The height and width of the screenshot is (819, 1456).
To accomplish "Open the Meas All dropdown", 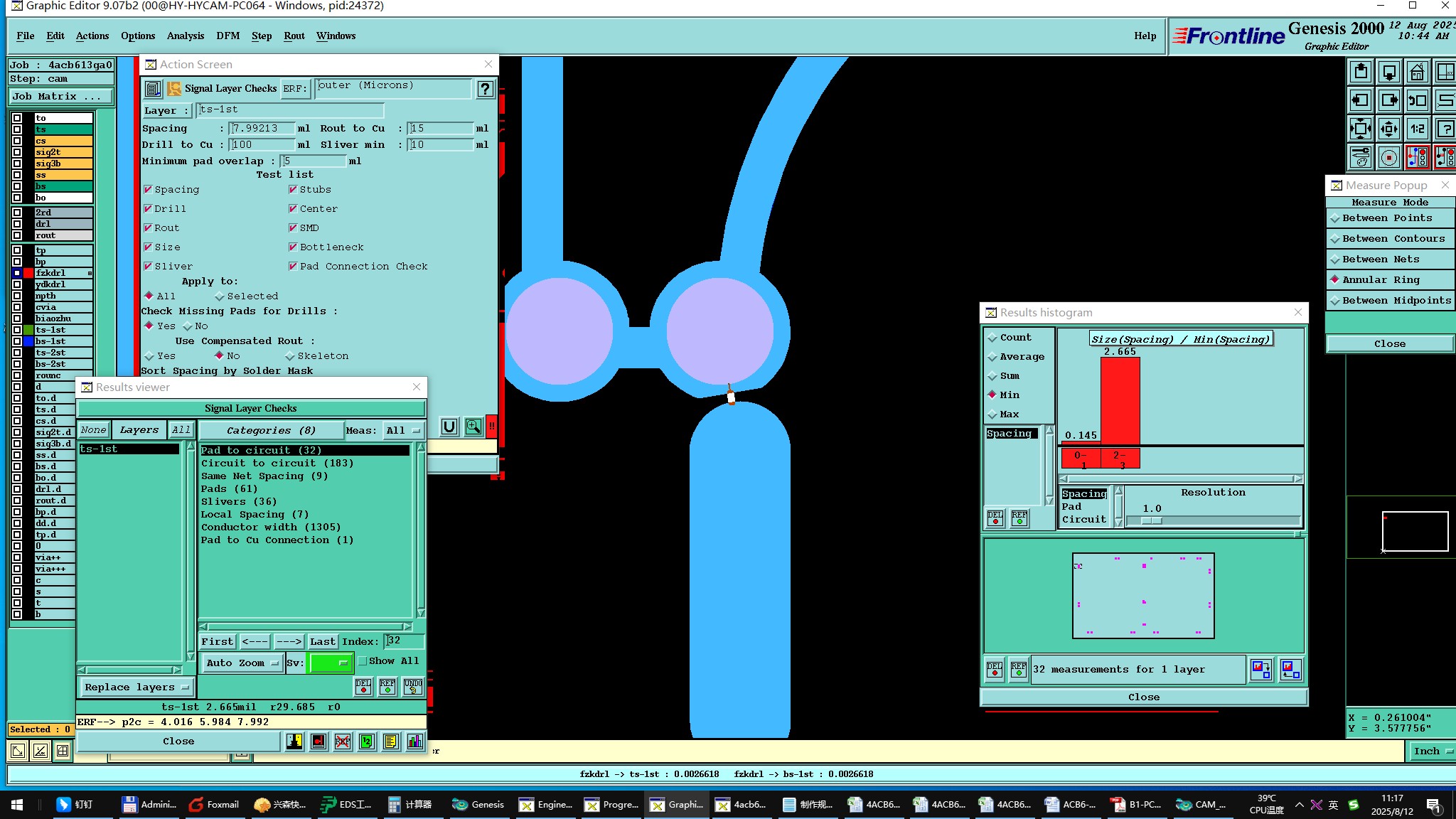I will pos(402,431).
